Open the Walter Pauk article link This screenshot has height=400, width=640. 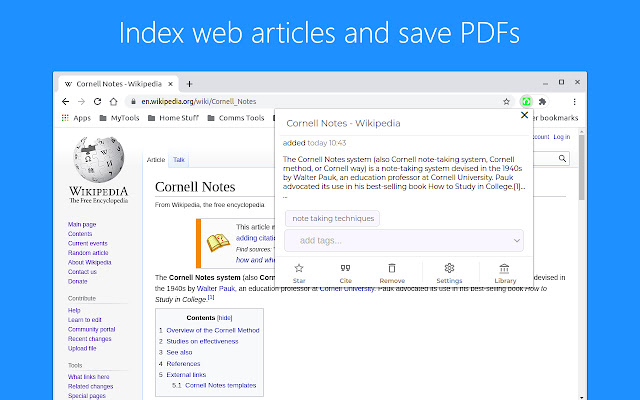tap(216, 289)
